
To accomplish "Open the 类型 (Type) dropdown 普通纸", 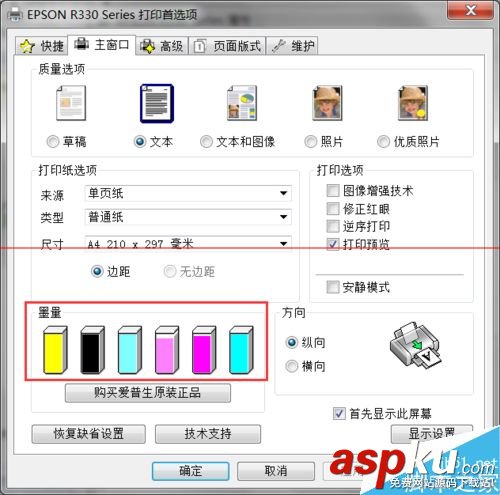I will tap(188, 217).
